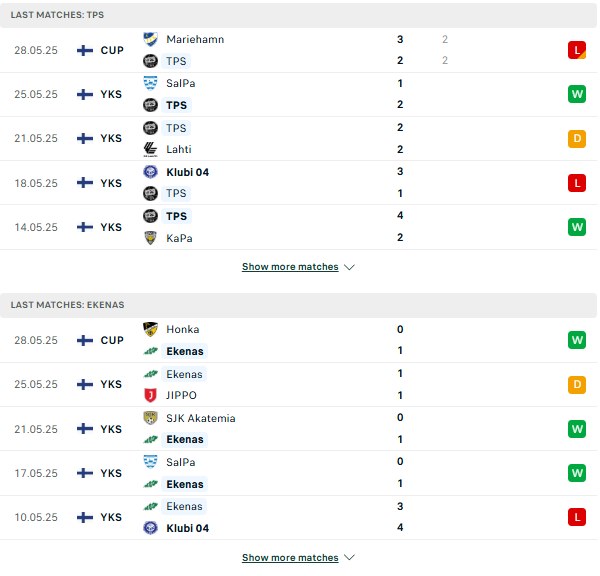
Task: Select the Last Matches: Ekenas header
Action: (x=298, y=305)
